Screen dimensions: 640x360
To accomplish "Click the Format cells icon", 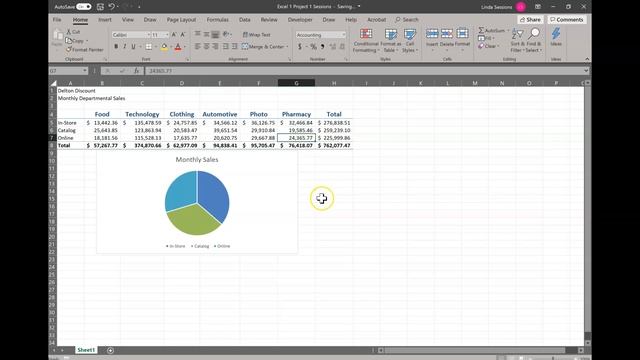I will tap(462, 34).
